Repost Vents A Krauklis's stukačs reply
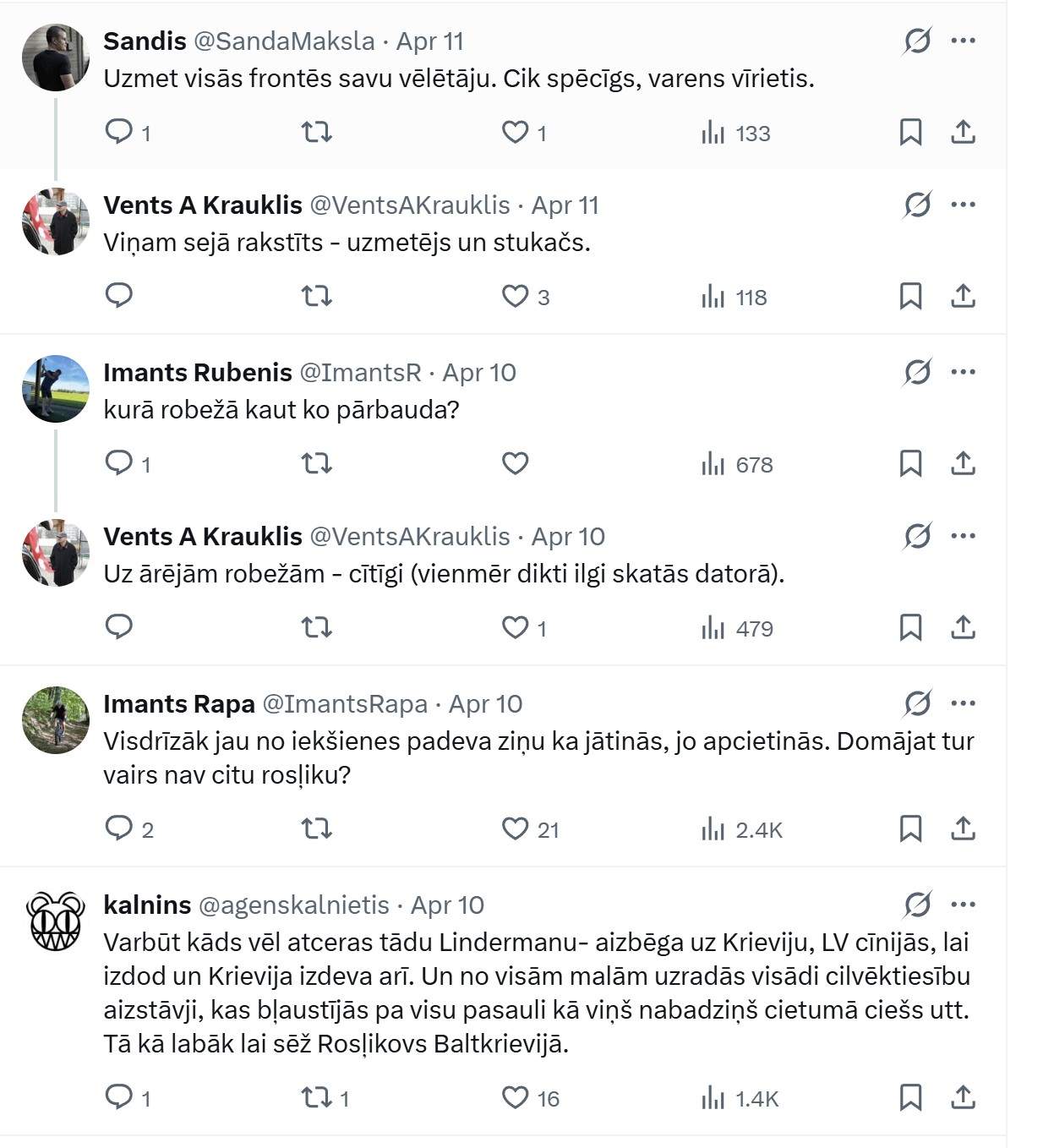 click(x=317, y=296)
